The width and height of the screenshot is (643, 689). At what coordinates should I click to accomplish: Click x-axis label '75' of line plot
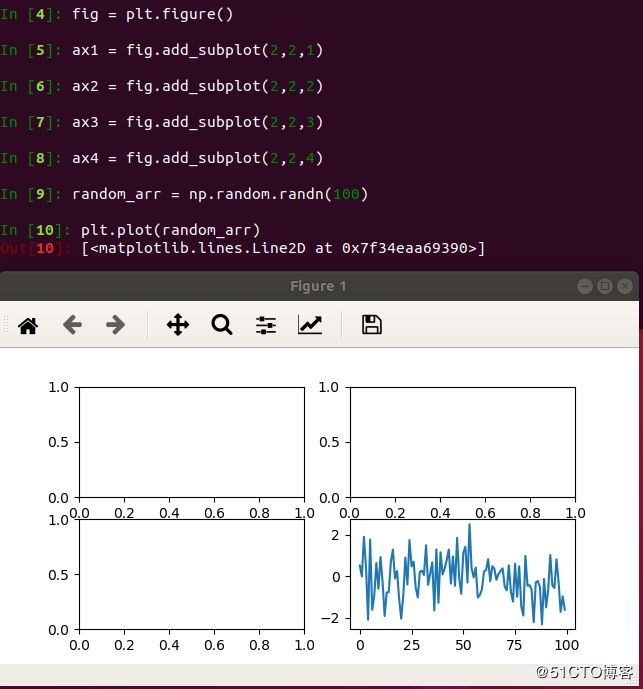point(514,645)
